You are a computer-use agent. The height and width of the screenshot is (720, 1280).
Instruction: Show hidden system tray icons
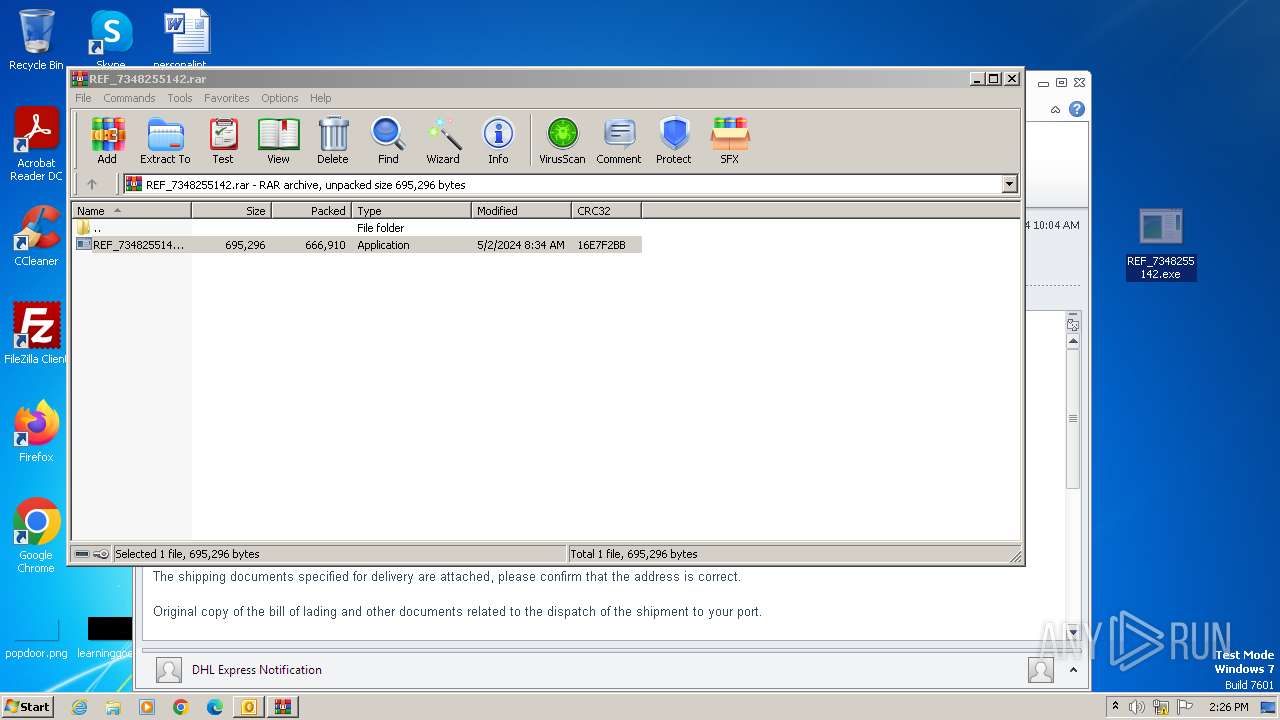coord(1115,707)
